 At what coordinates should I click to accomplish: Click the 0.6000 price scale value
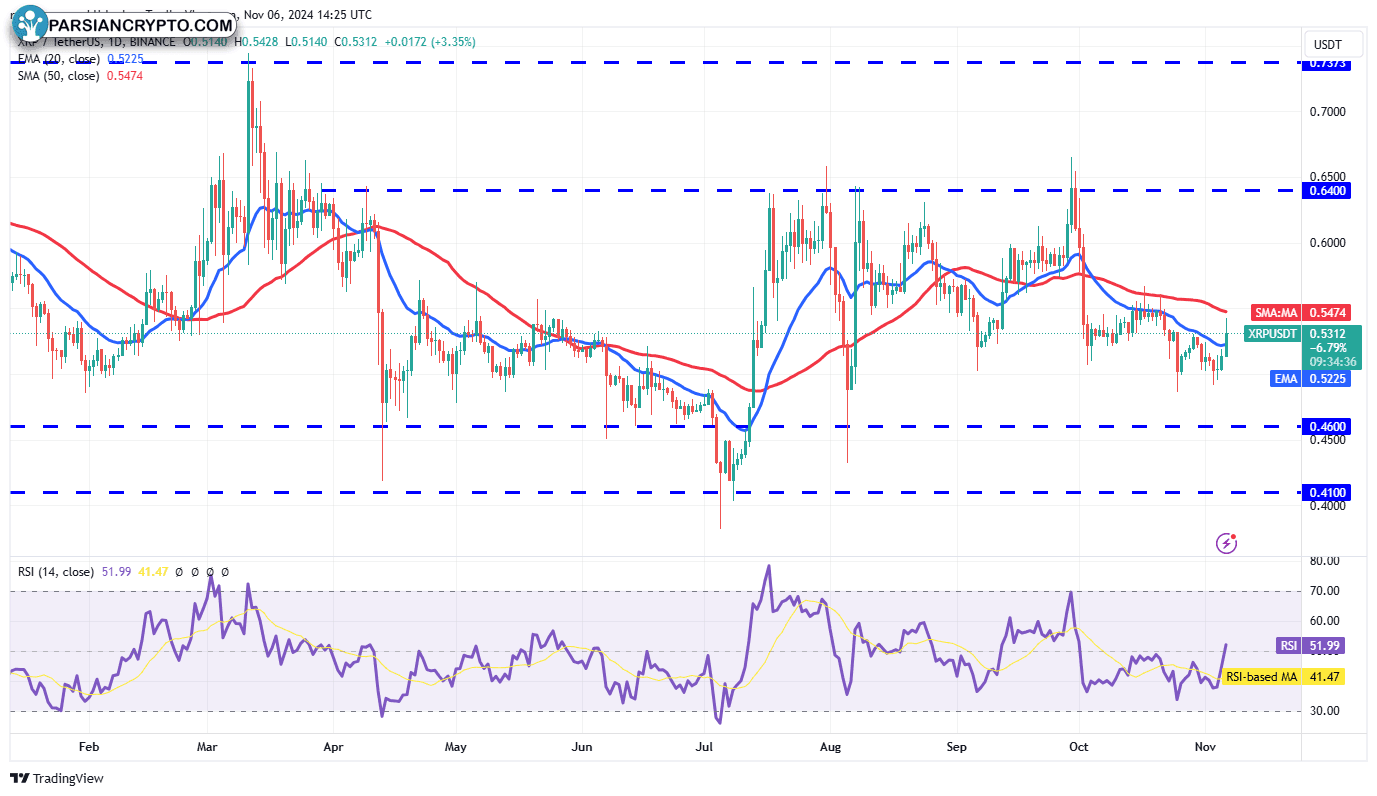click(x=1327, y=242)
